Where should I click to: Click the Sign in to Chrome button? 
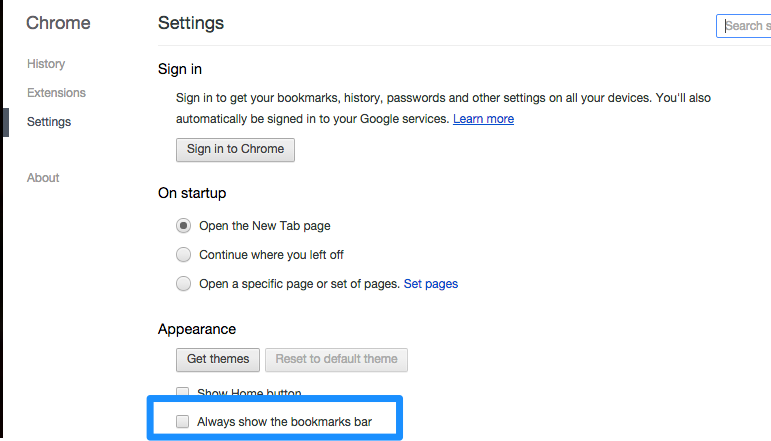point(235,149)
